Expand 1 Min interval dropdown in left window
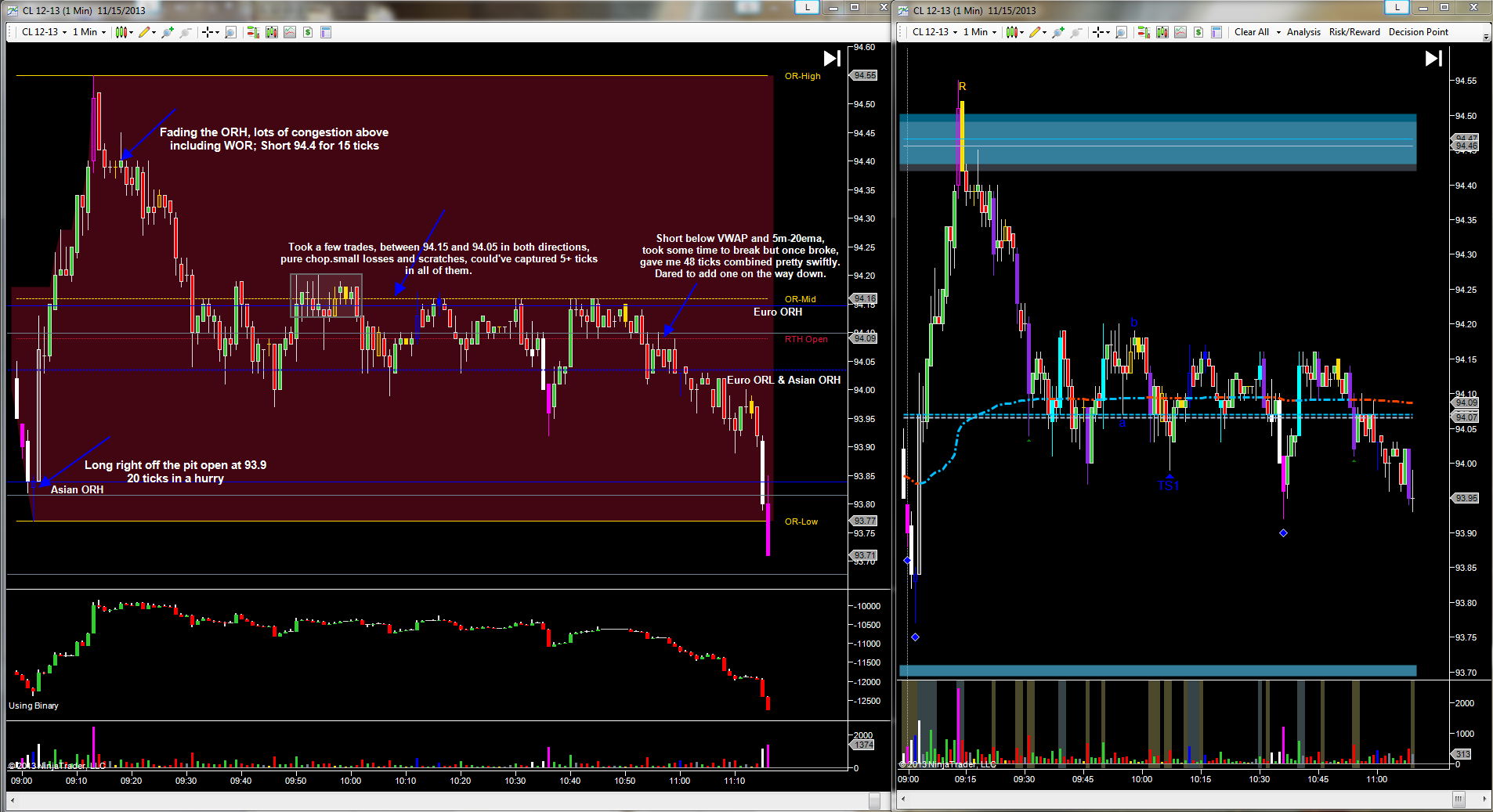The height and width of the screenshot is (812, 1493). [103, 32]
